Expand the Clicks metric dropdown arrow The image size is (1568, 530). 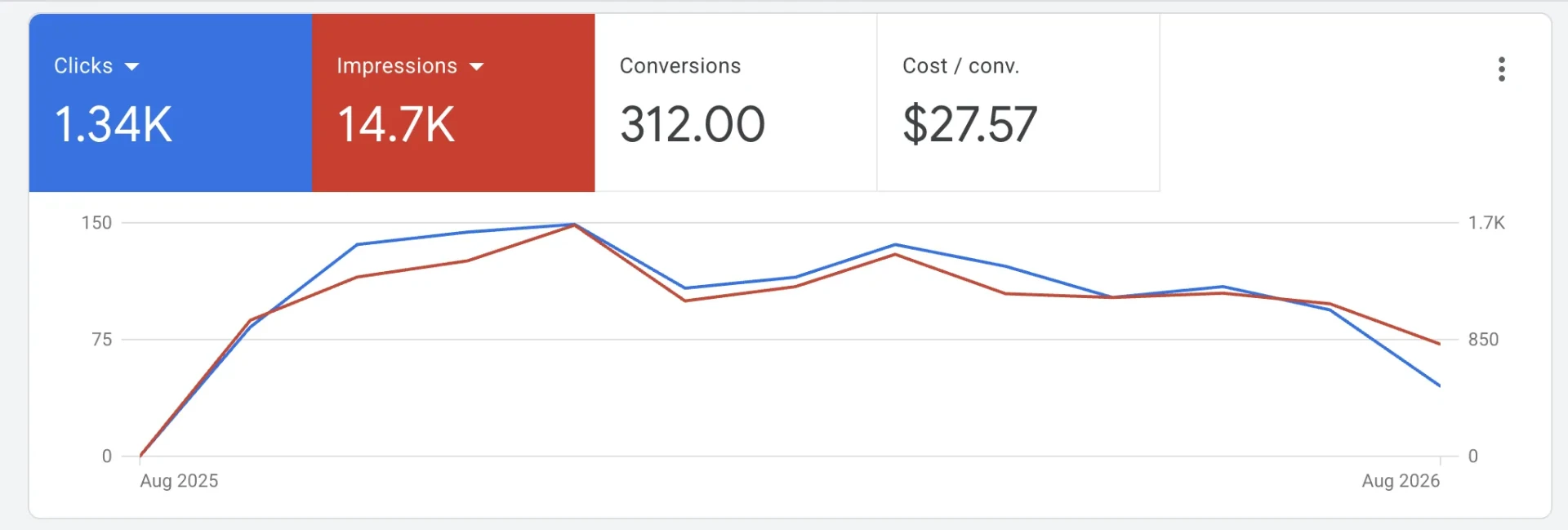(131, 67)
